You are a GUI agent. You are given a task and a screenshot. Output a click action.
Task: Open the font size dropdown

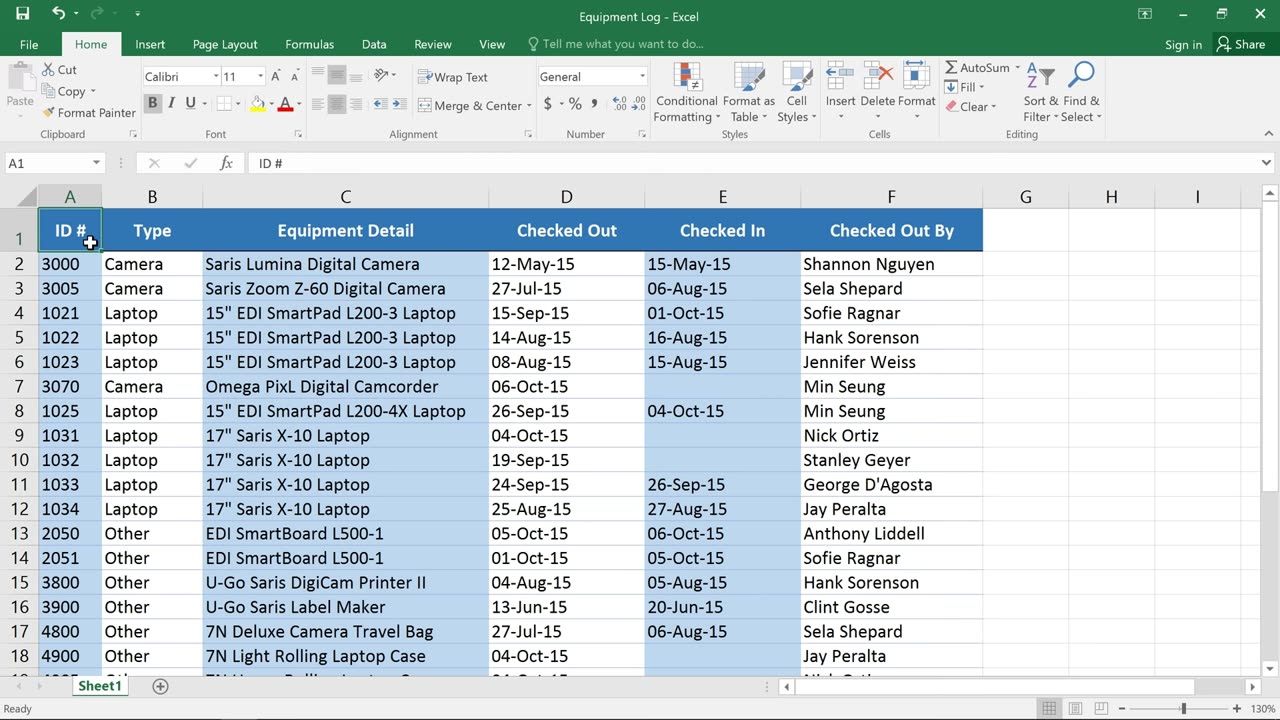click(x=261, y=77)
